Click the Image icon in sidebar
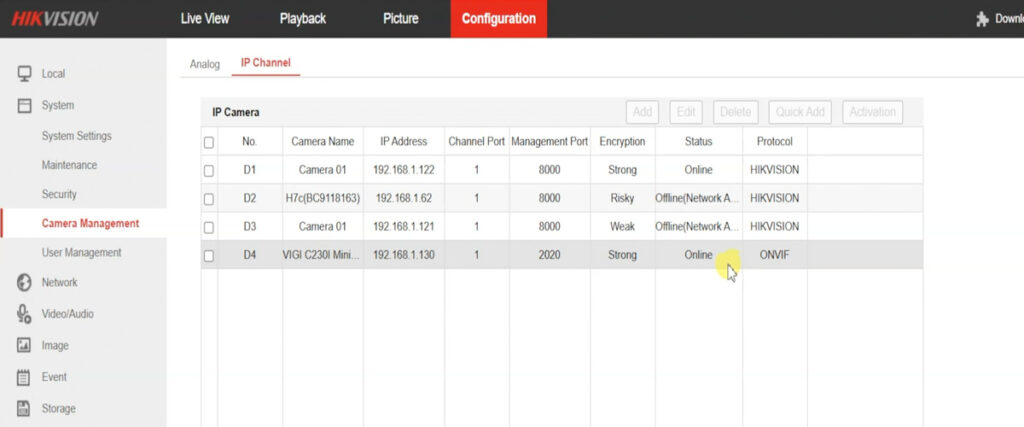This screenshot has width=1024, height=427. (25, 346)
